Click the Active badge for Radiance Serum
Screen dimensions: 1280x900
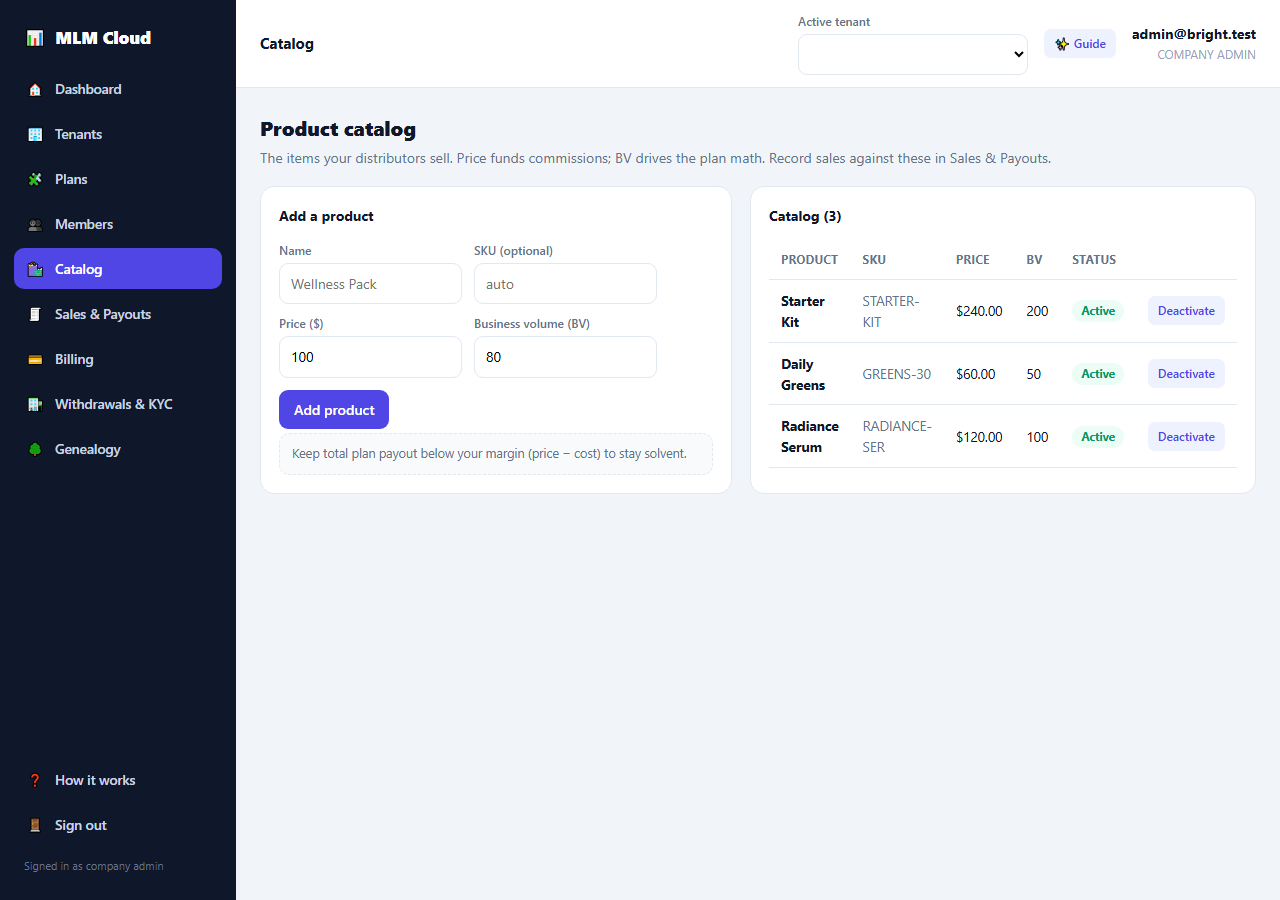click(1098, 437)
